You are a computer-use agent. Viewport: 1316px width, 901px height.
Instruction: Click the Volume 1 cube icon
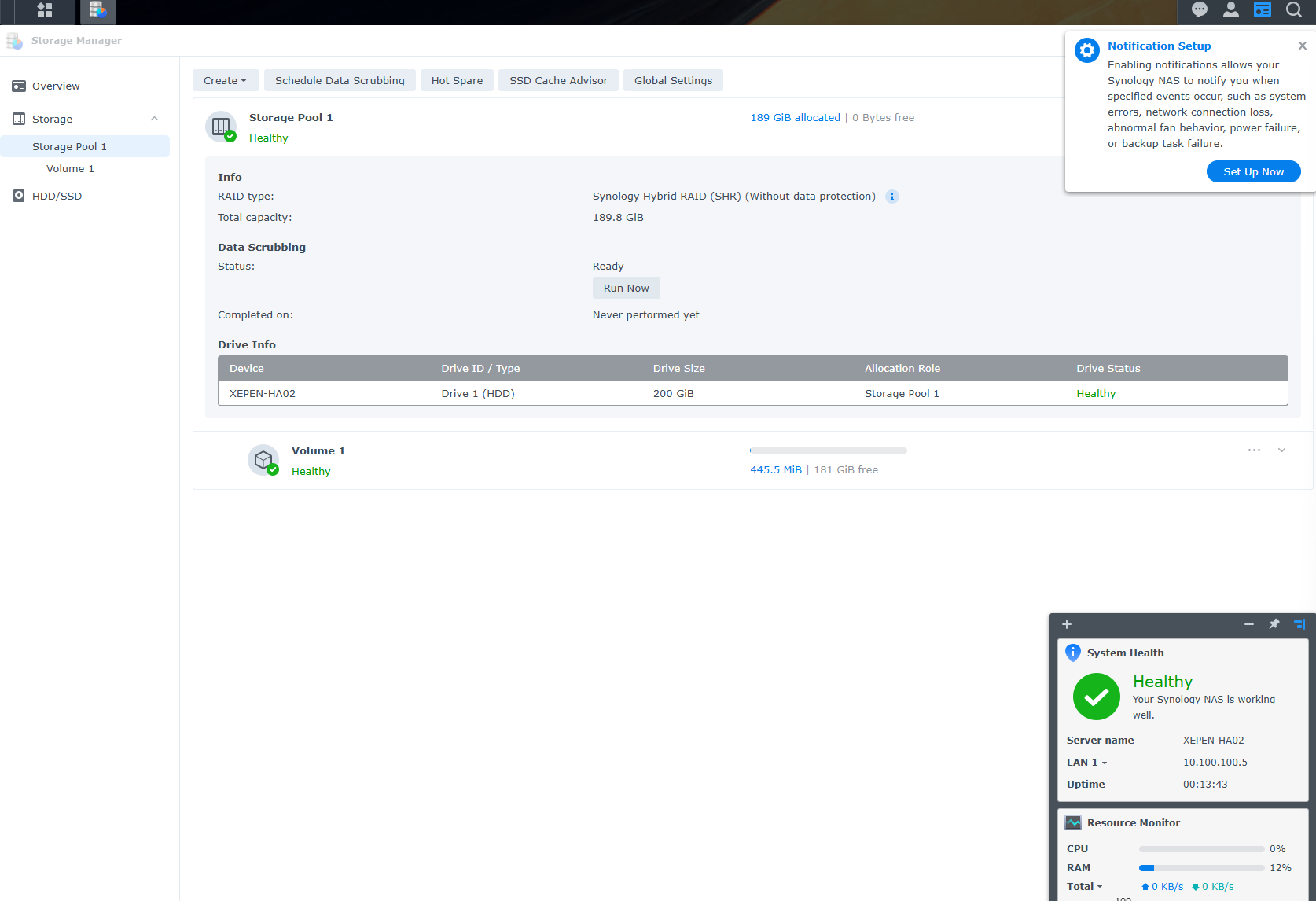click(263, 460)
